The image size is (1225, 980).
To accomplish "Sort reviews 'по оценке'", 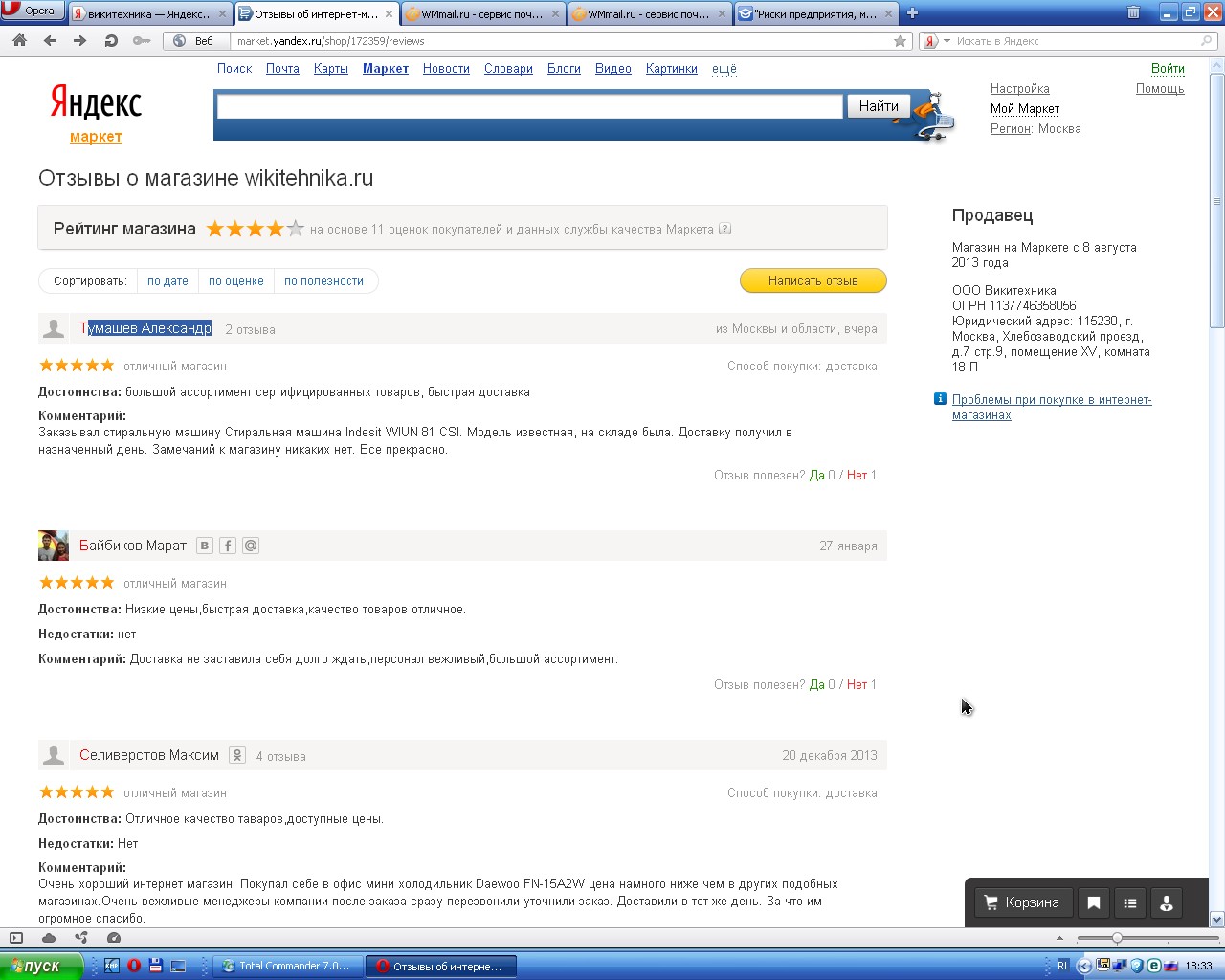I will pyautogui.click(x=236, y=281).
